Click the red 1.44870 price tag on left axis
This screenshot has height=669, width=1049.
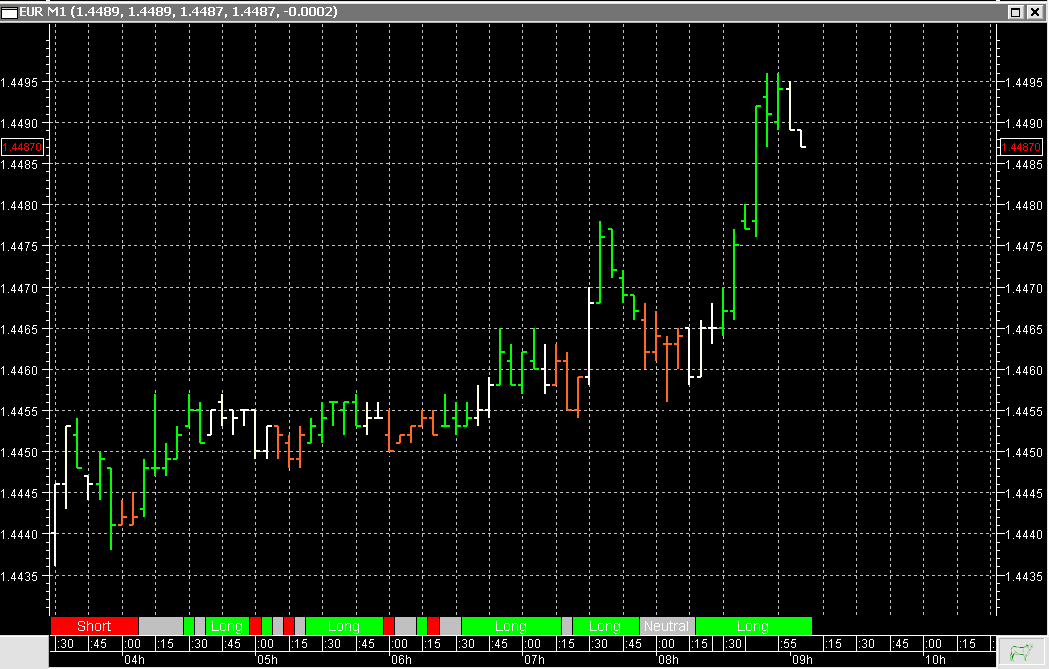click(x=23, y=147)
